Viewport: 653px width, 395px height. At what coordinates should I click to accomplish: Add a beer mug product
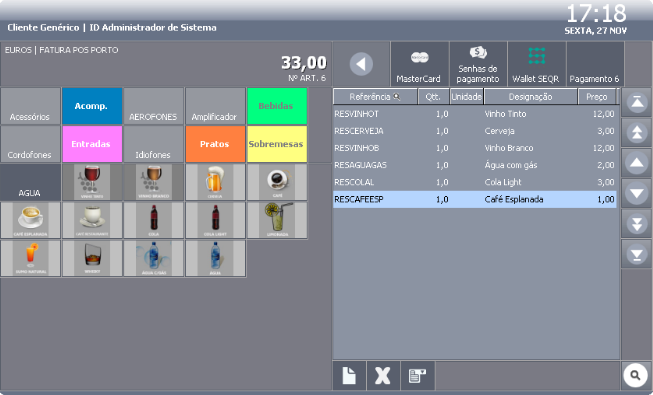point(215,182)
